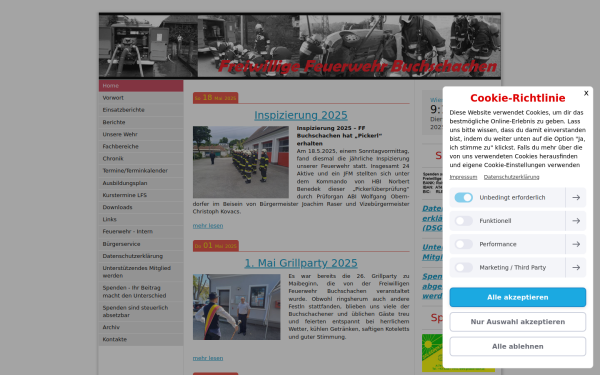Open Bürgerservice menu item
The height and width of the screenshot is (375, 600).
tap(141, 244)
